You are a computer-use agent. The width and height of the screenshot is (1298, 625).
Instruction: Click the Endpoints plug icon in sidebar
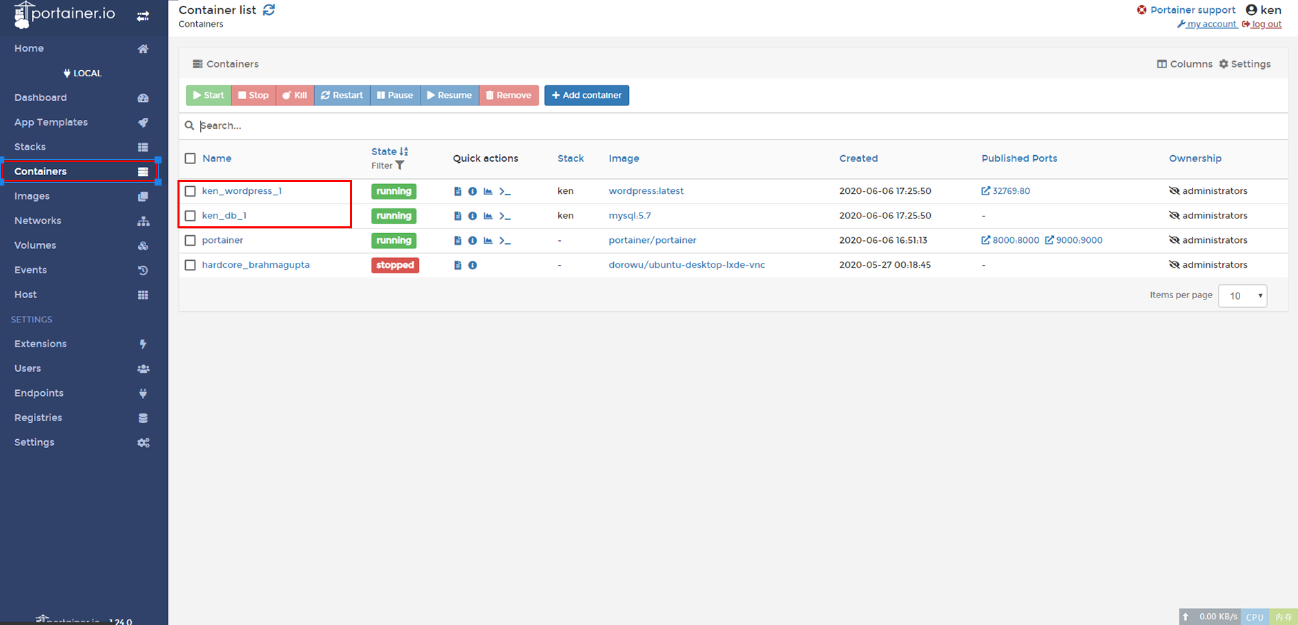(x=143, y=393)
